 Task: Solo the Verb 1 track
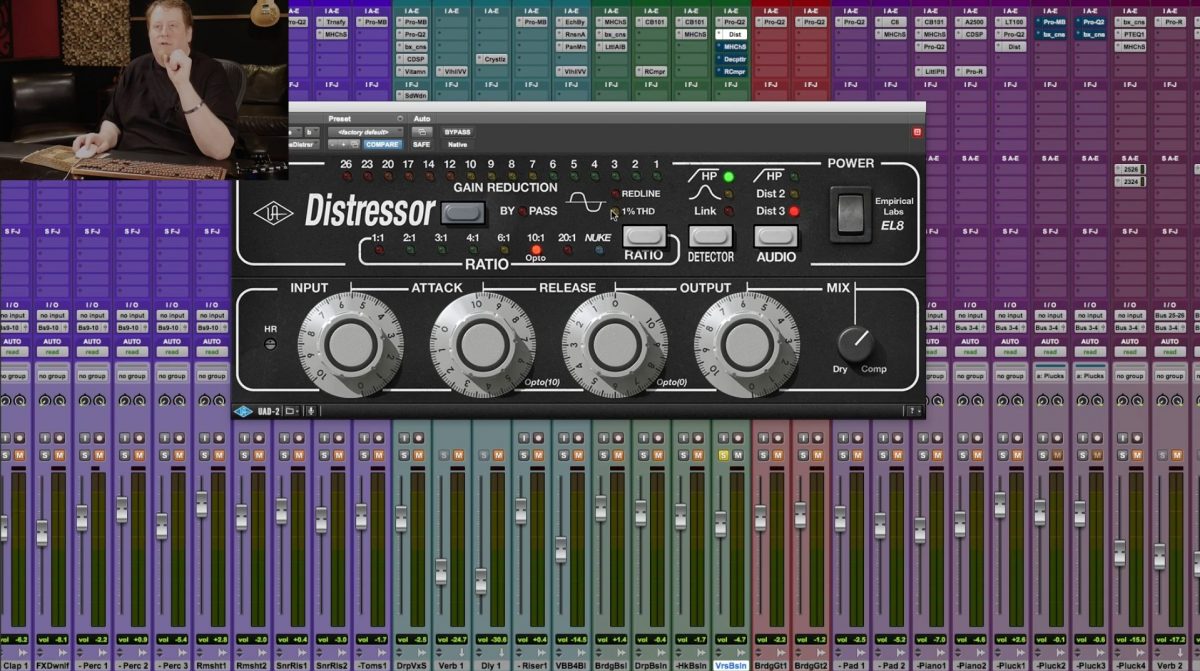[x=443, y=454]
